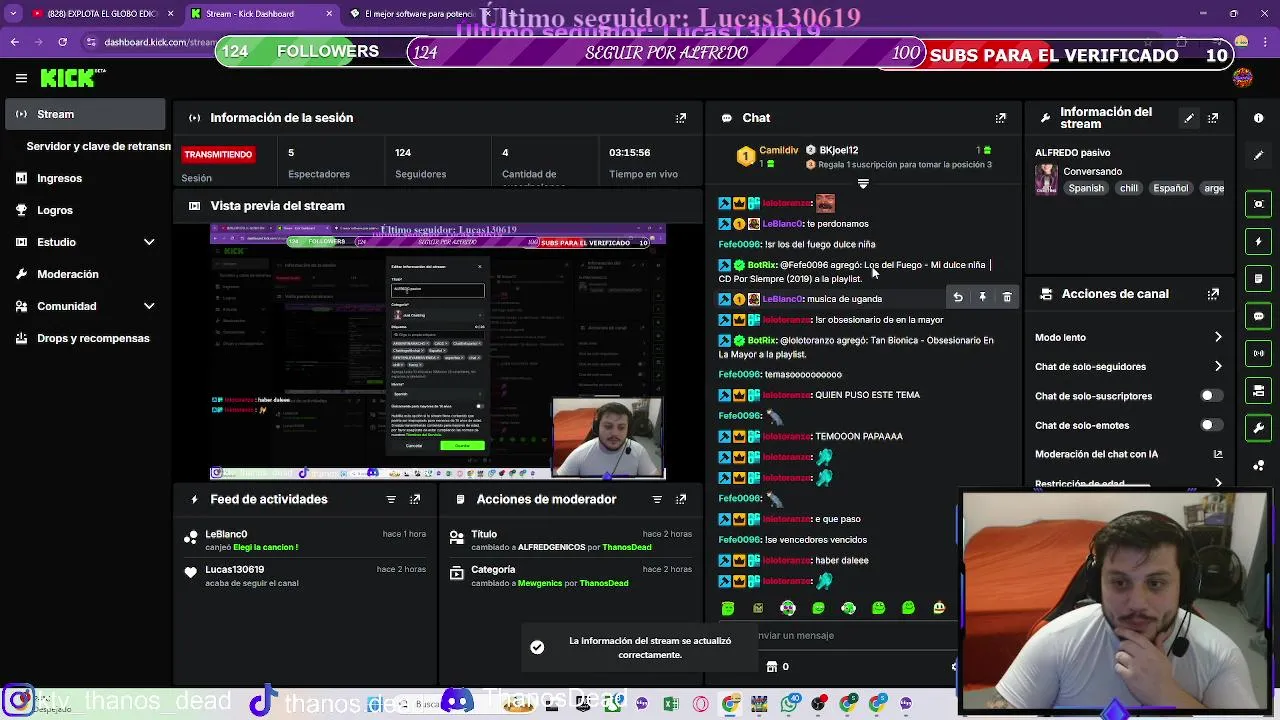
Task: Insert the last yellow smiley emote
Action: pyautogui.click(x=938, y=608)
